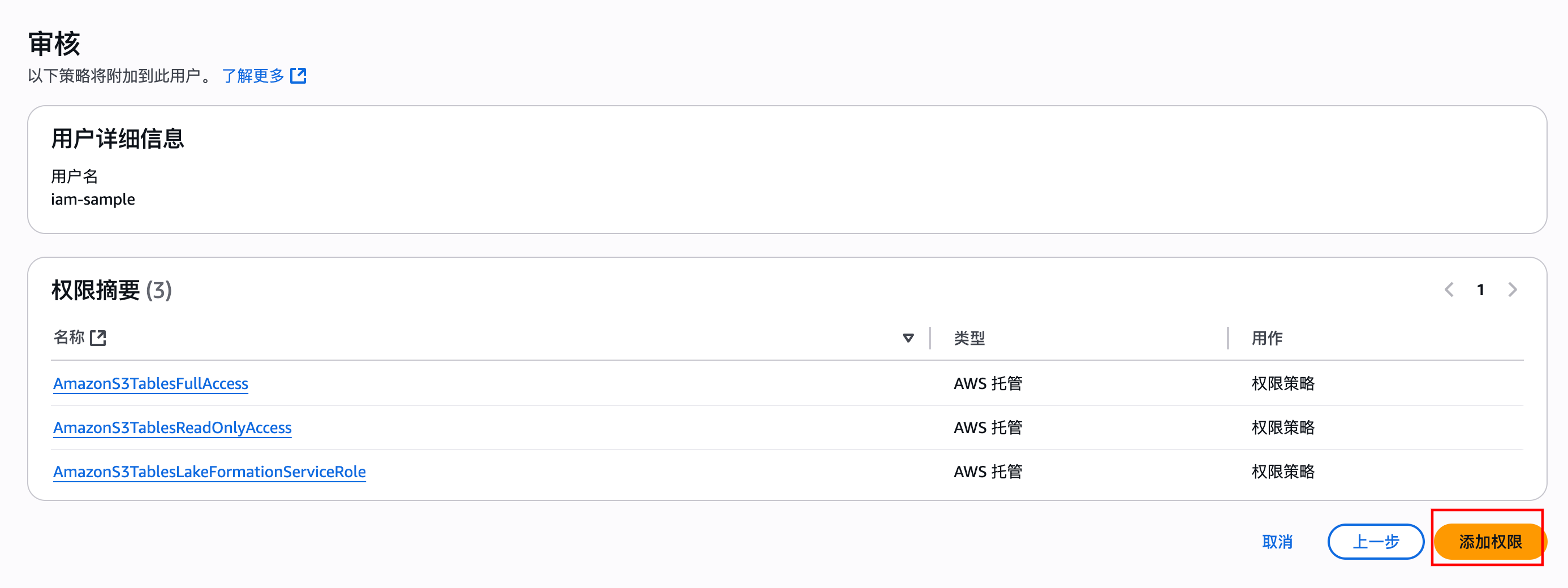Open the AmazonS3TablesLakeFormationServiceRole policy link

pyautogui.click(x=209, y=472)
